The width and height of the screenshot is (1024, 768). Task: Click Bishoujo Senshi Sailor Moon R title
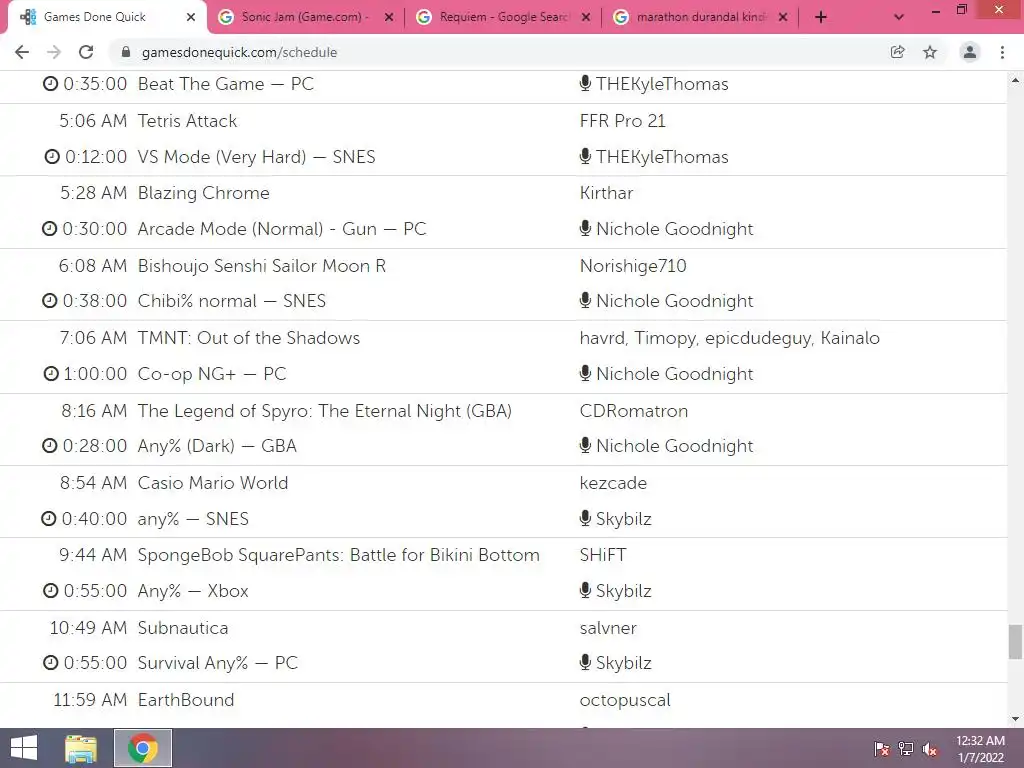(262, 266)
